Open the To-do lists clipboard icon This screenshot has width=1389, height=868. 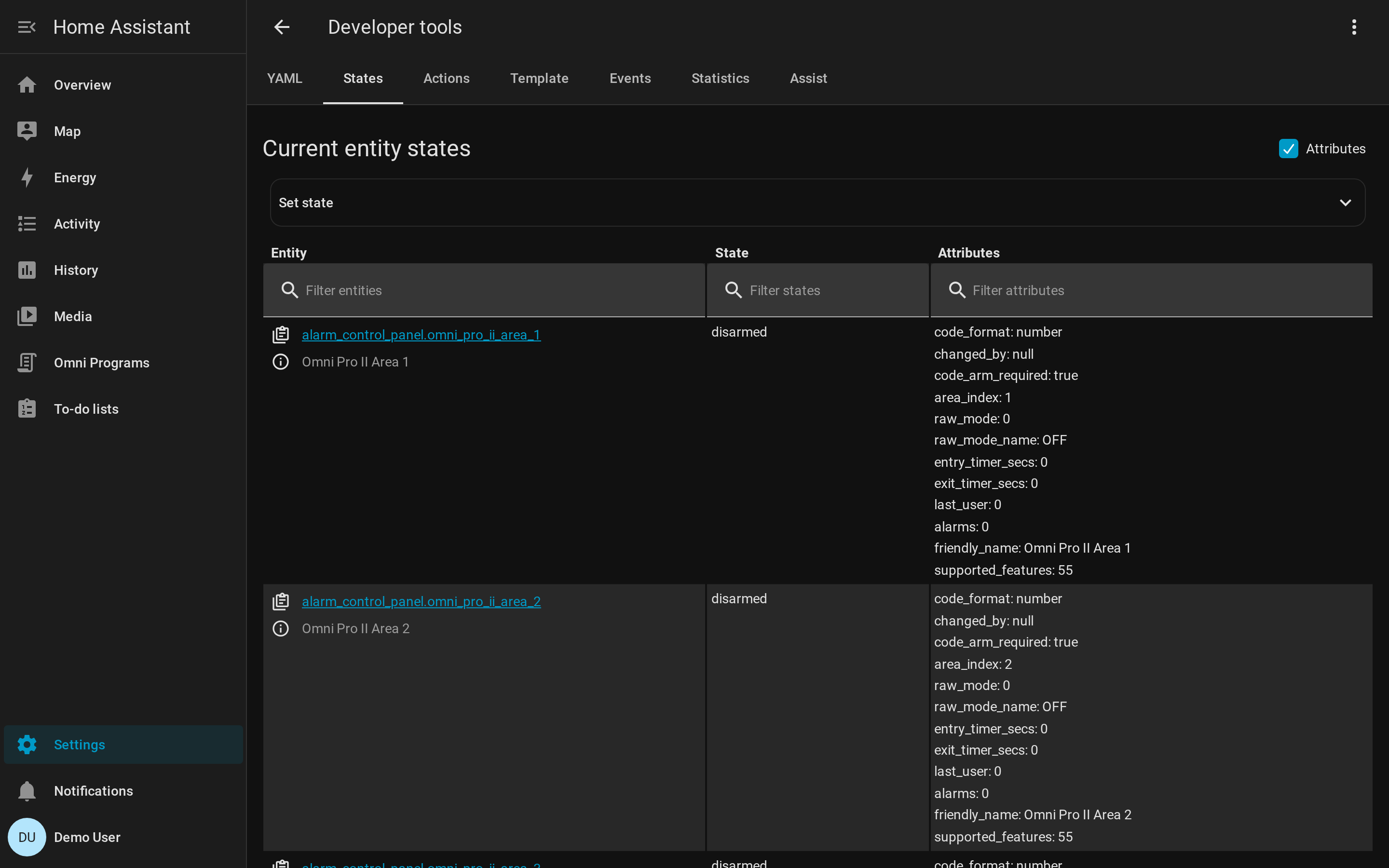tap(27, 409)
